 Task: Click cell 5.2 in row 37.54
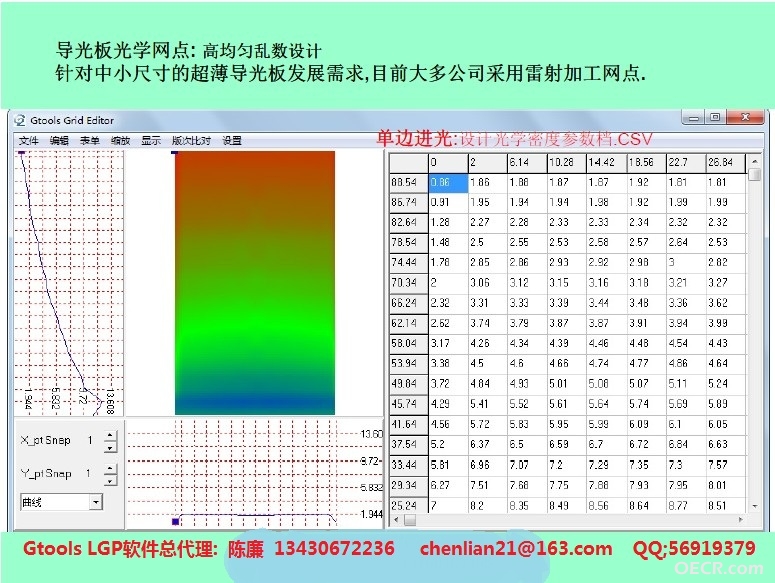point(448,445)
